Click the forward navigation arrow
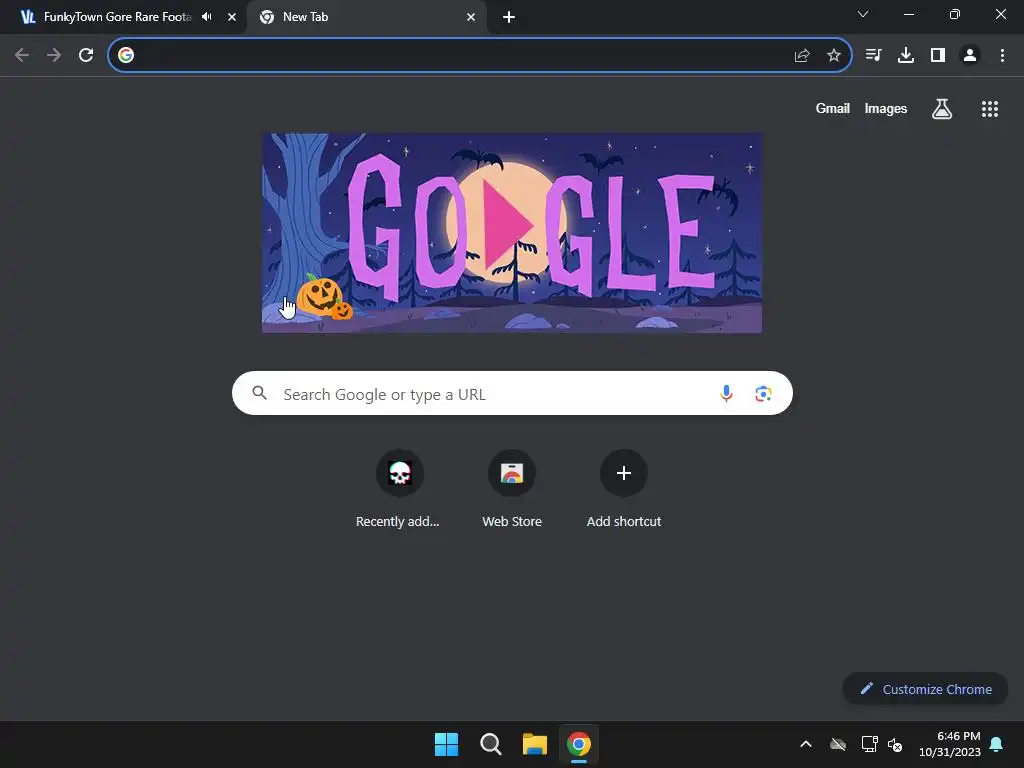 (x=54, y=56)
